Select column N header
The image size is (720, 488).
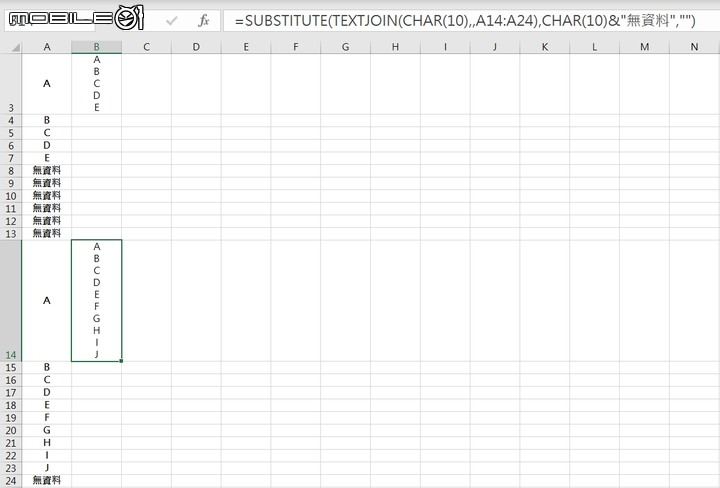[694, 47]
